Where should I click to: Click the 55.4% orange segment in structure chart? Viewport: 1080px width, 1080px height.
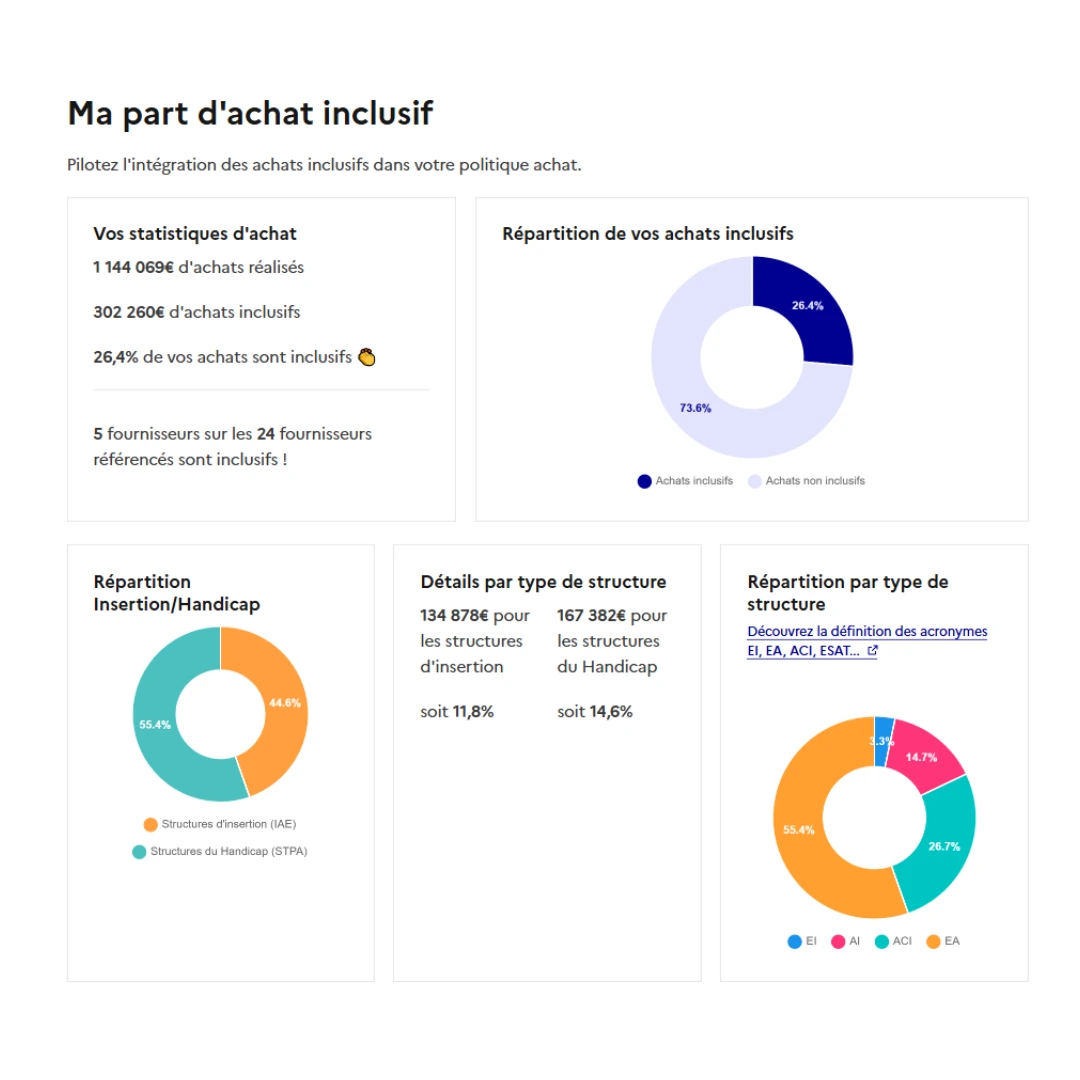click(x=798, y=828)
